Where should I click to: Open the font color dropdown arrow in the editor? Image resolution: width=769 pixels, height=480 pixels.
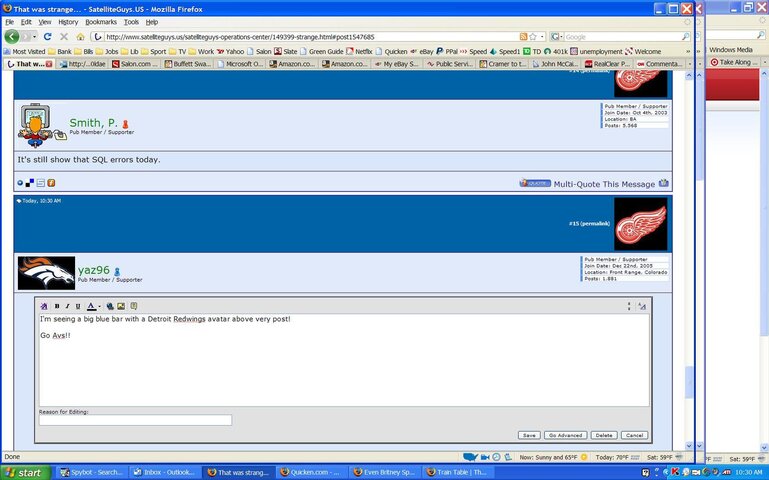[x=100, y=307]
